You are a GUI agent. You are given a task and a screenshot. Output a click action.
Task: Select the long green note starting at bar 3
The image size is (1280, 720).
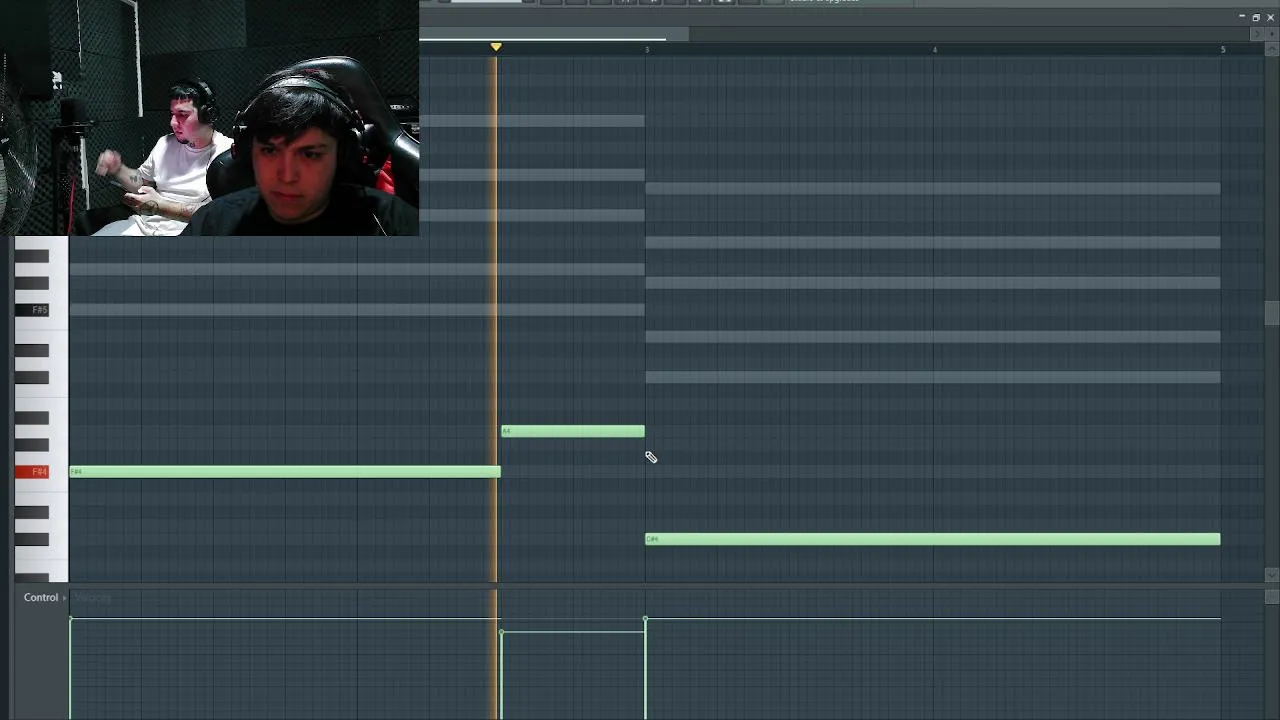933,539
